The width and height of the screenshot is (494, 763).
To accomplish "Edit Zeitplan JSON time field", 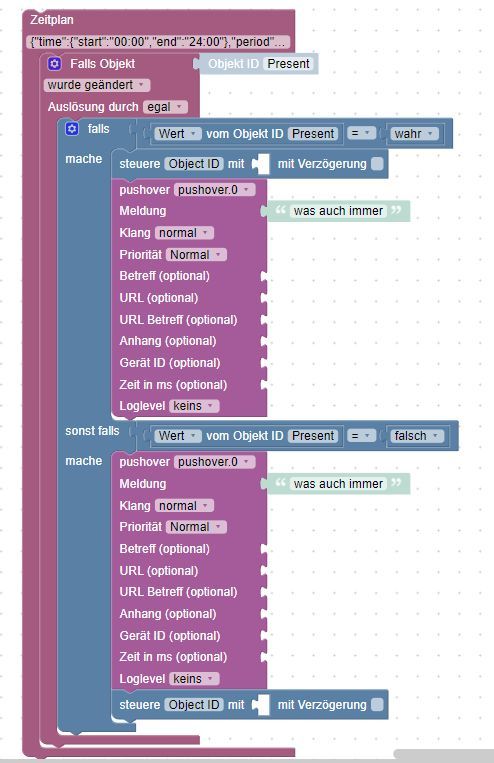I will [x=158, y=42].
